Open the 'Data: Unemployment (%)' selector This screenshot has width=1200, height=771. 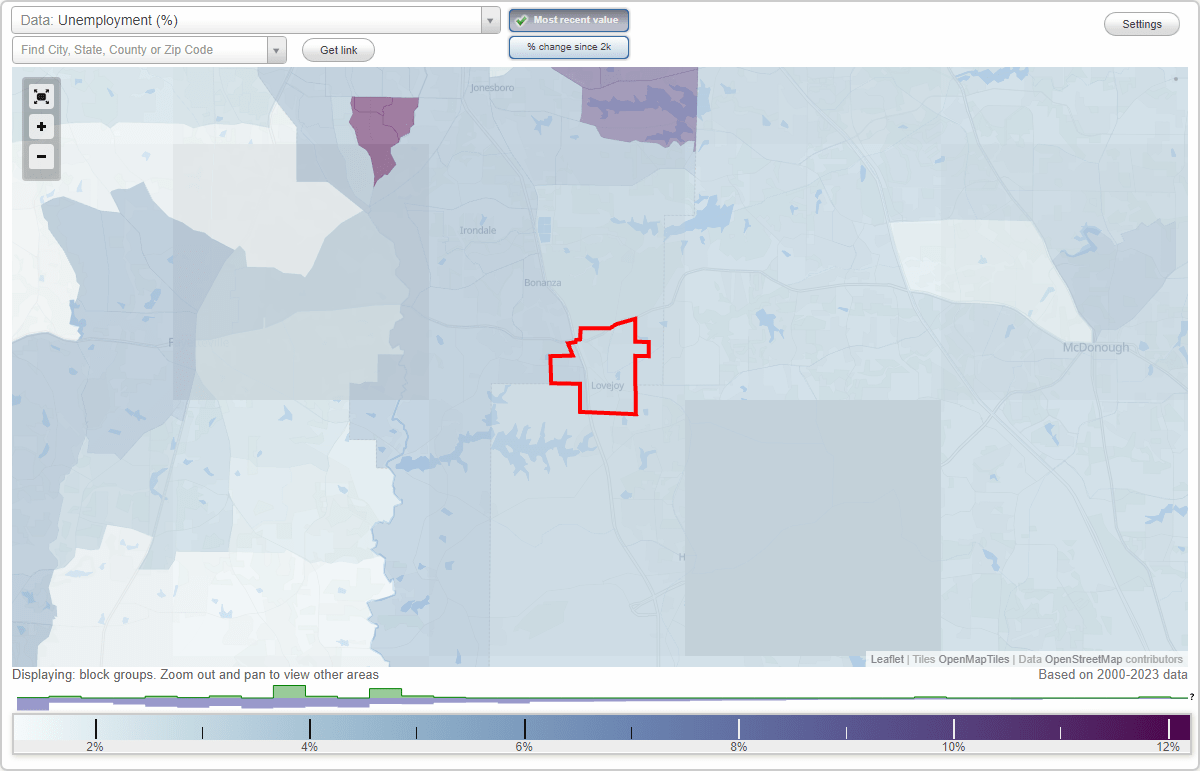250,19
